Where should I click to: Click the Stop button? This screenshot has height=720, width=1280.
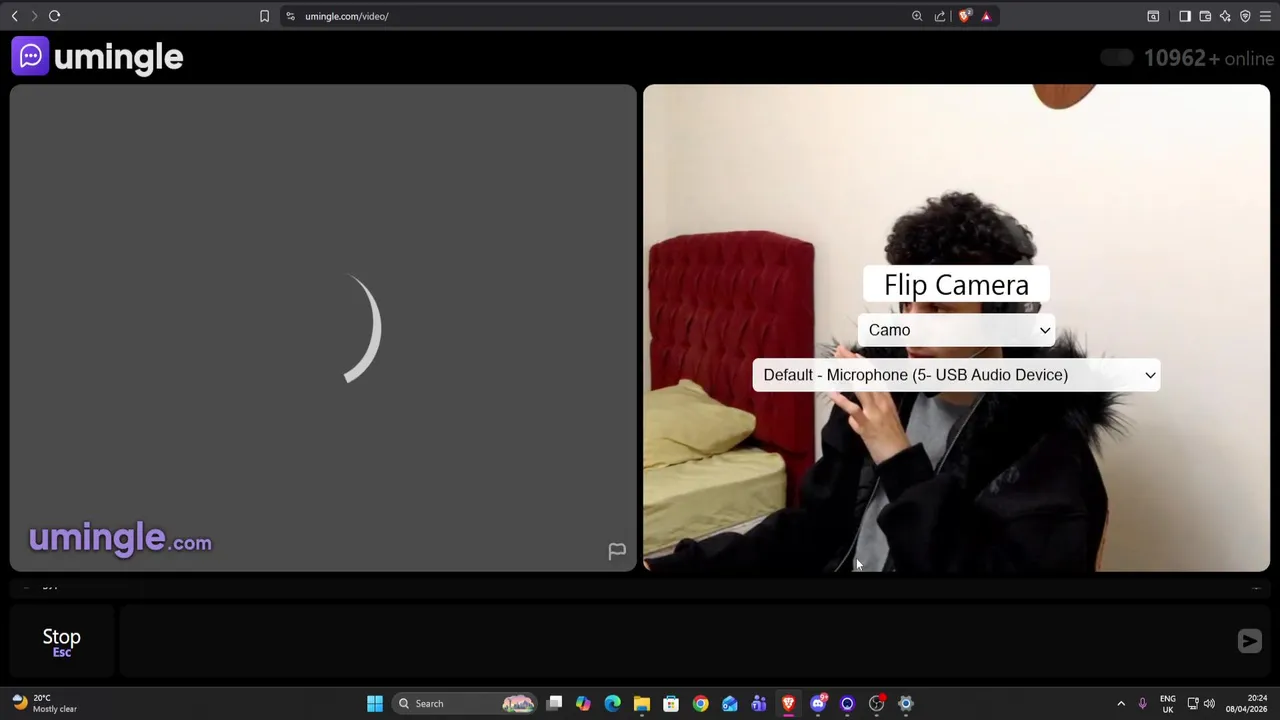[62, 641]
